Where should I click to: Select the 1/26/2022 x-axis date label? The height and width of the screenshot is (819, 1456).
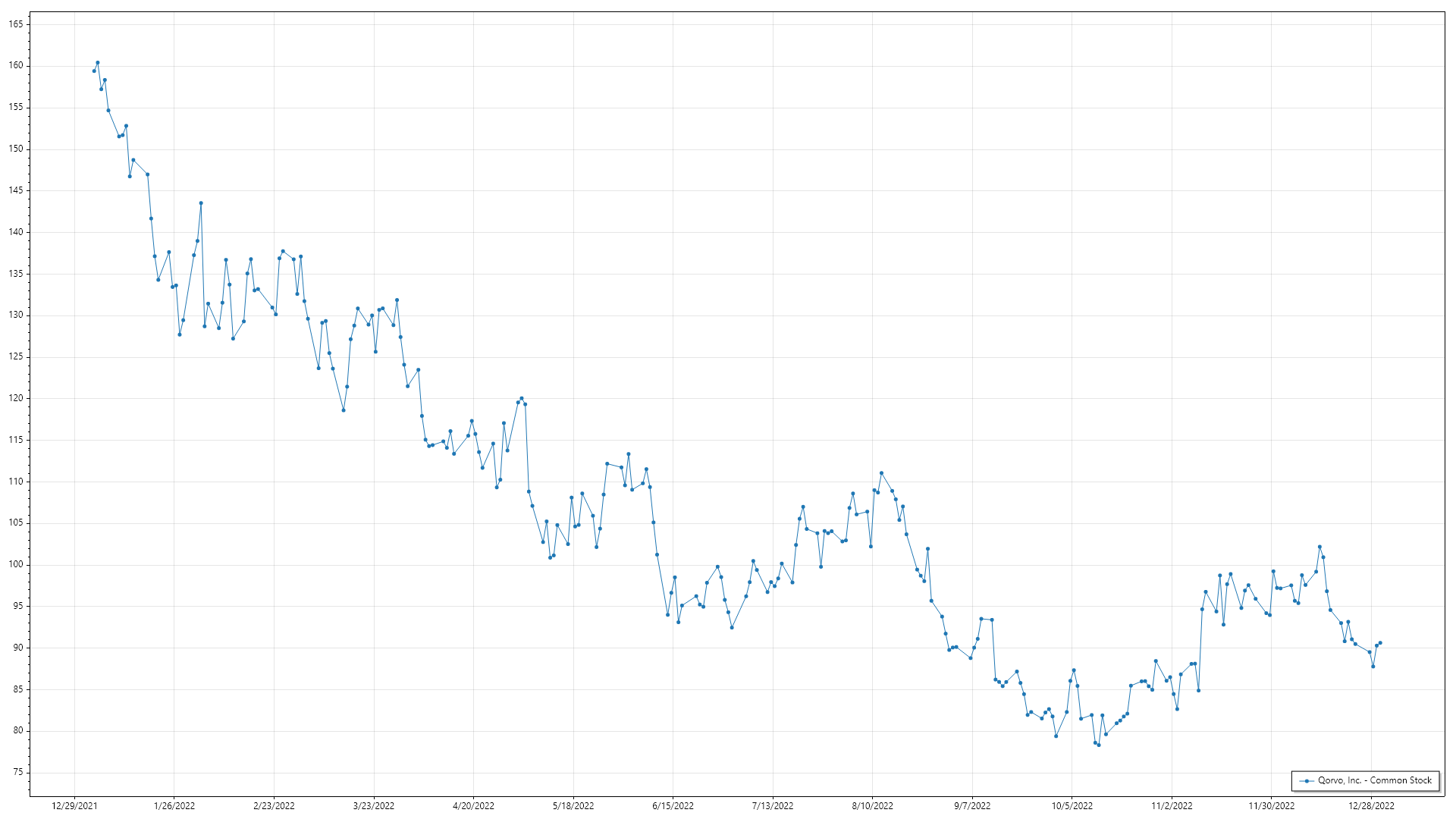tap(174, 806)
